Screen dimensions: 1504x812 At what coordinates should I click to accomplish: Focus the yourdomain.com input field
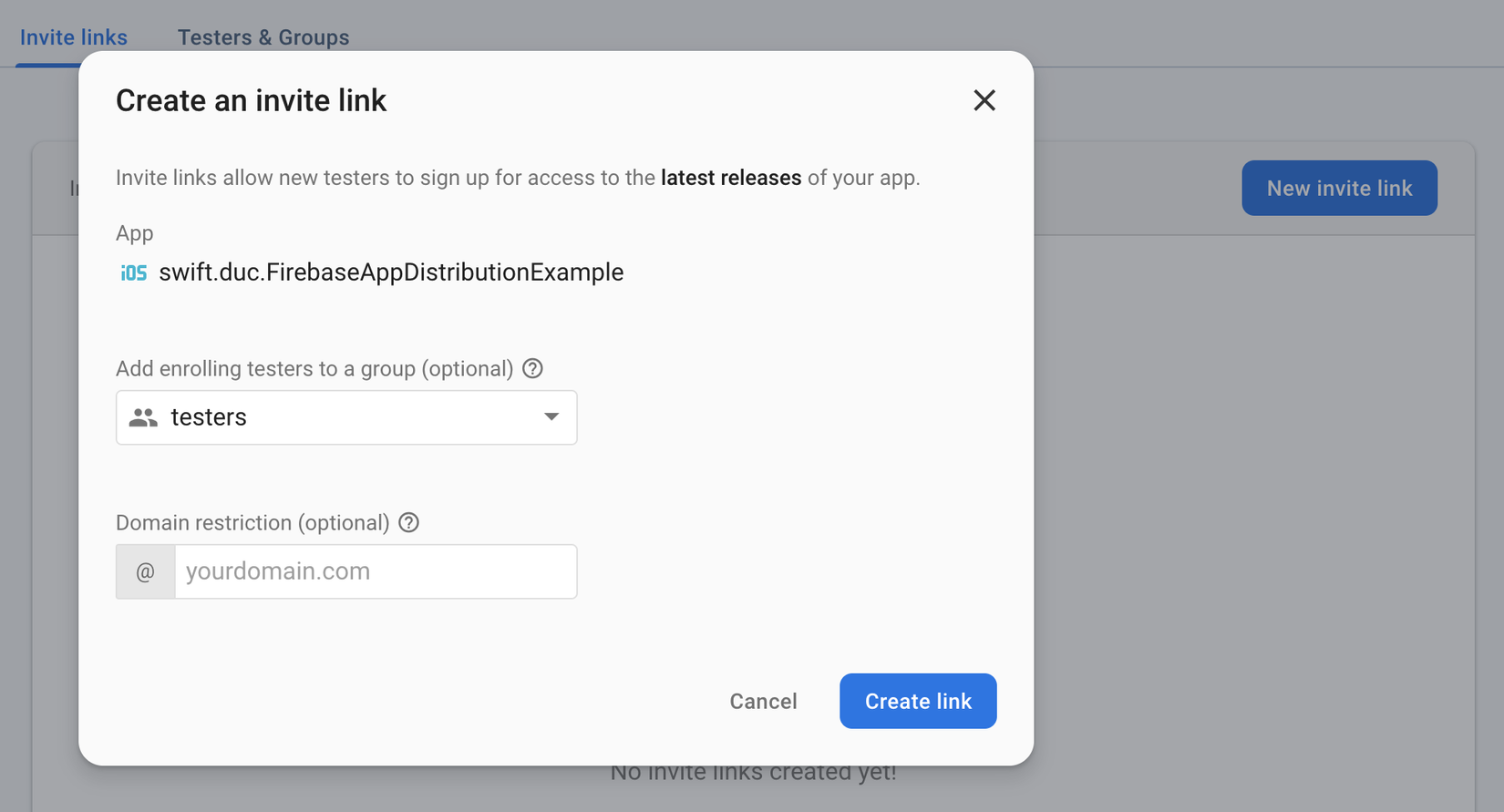376,571
